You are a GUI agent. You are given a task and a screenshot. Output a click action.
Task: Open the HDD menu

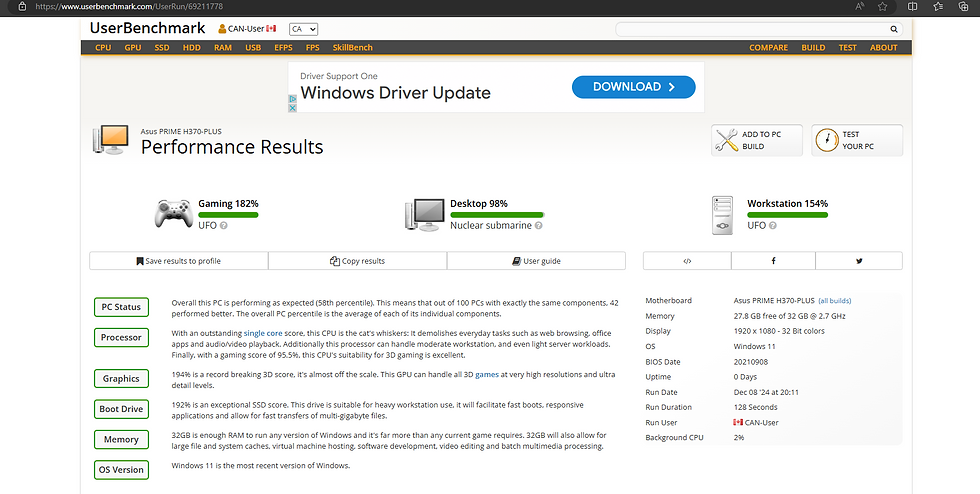[191, 48]
